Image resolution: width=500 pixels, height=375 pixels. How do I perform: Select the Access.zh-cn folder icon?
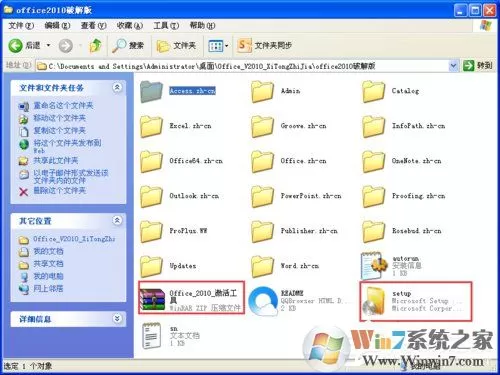point(151,91)
